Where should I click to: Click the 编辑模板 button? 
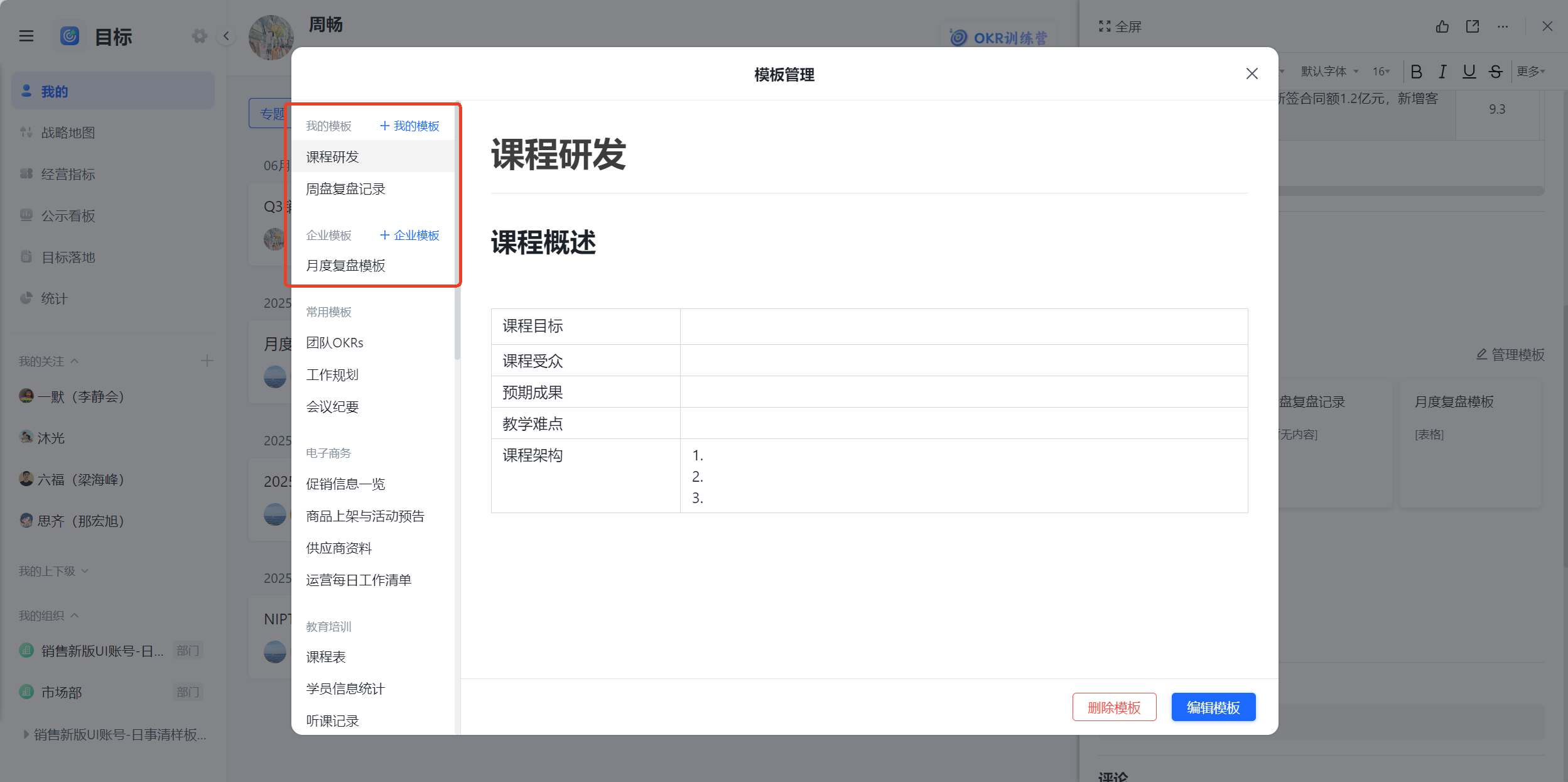(x=1213, y=707)
